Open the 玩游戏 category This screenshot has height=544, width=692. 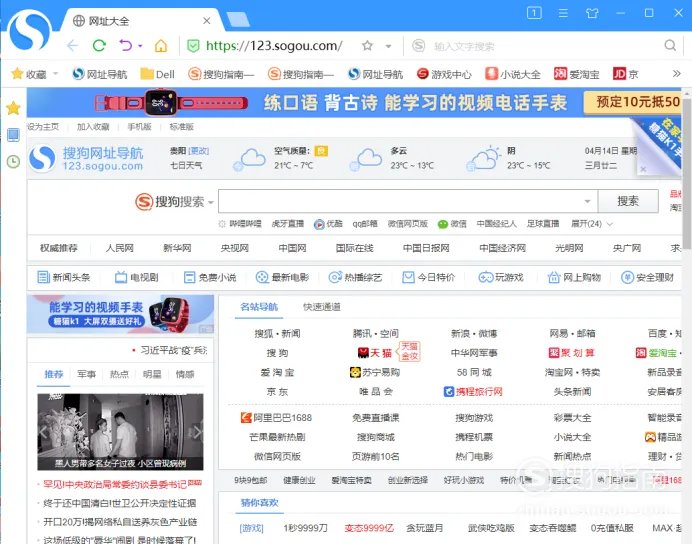pyautogui.click(x=501, y=277)
